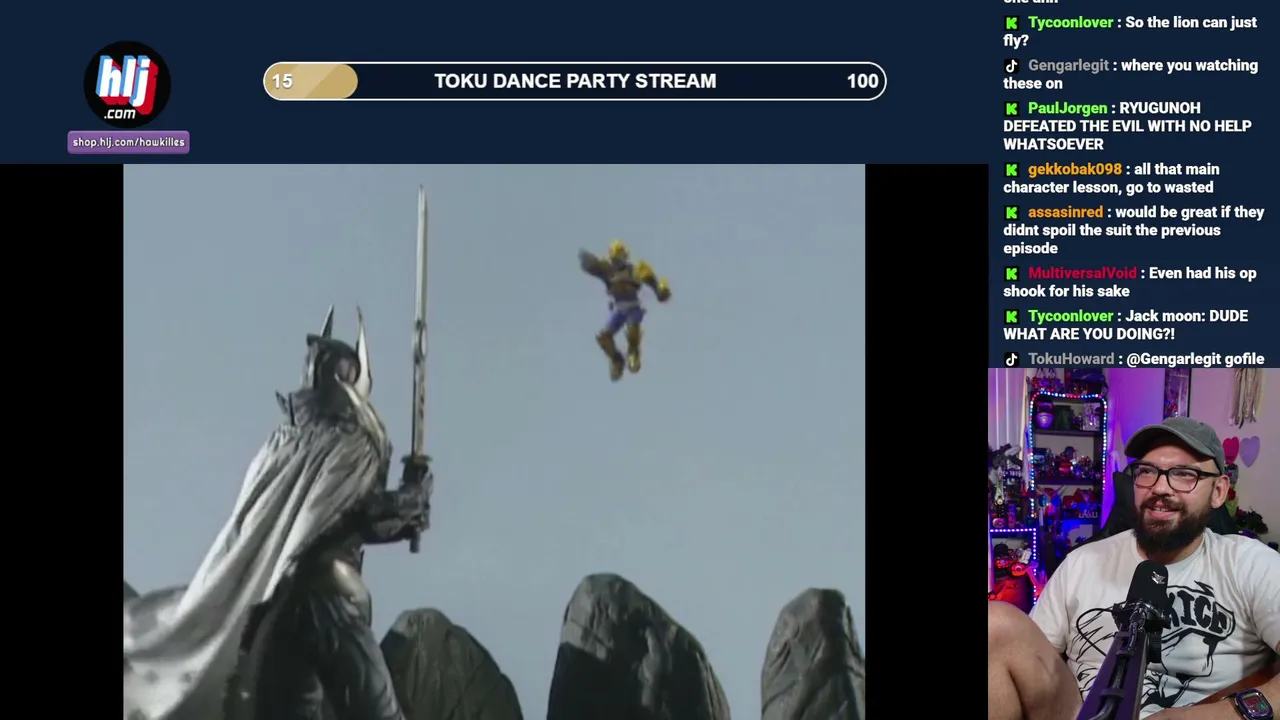Image resolution: width=1280 pixels, height=720 pixels.
Task: Click the "would be great if they didnt spoil" message
Action: pos(1134,231)
